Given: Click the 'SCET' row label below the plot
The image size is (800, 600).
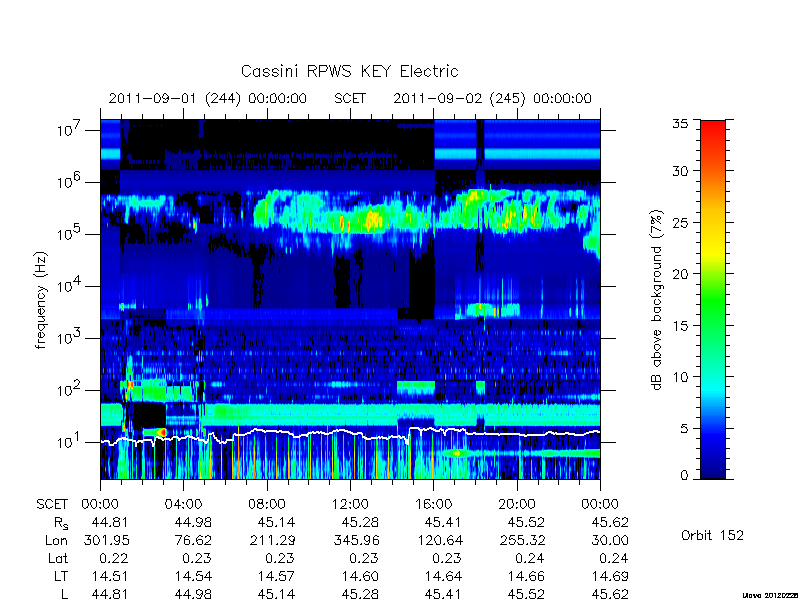Looking at the screenshot, I should coord(52,505).
